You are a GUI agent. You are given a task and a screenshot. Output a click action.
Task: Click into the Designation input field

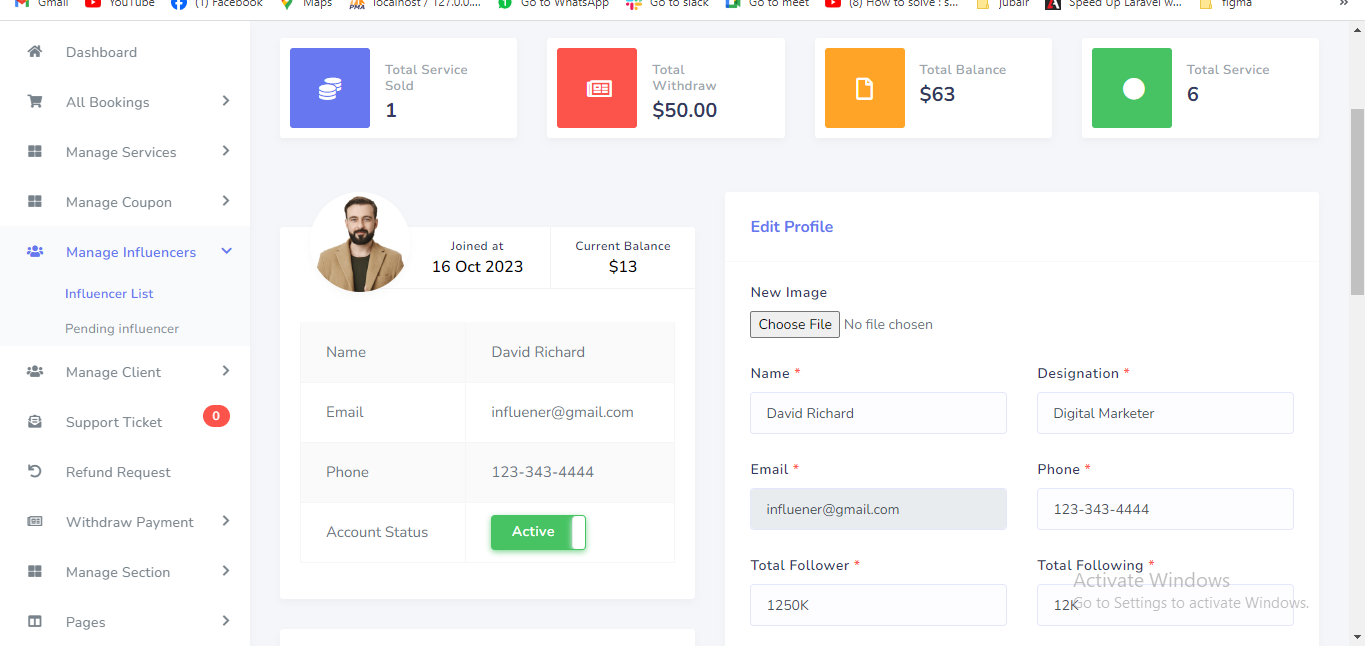point(1165,413)
